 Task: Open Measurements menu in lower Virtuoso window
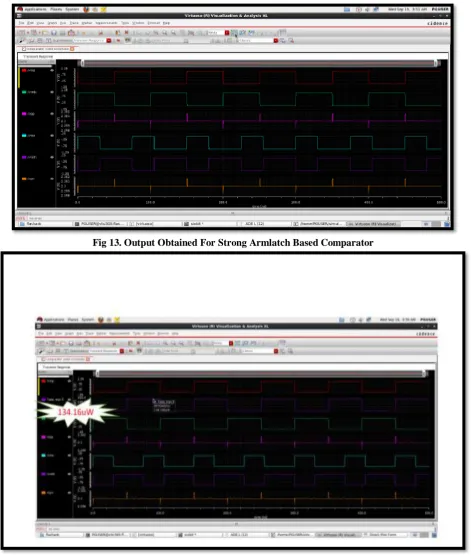pyautogui.click(x=119, y=333)
